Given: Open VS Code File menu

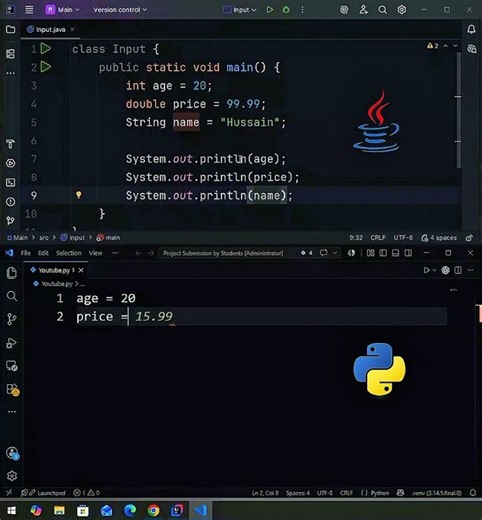Looking at the screenshot, I should tap(26, 253).
